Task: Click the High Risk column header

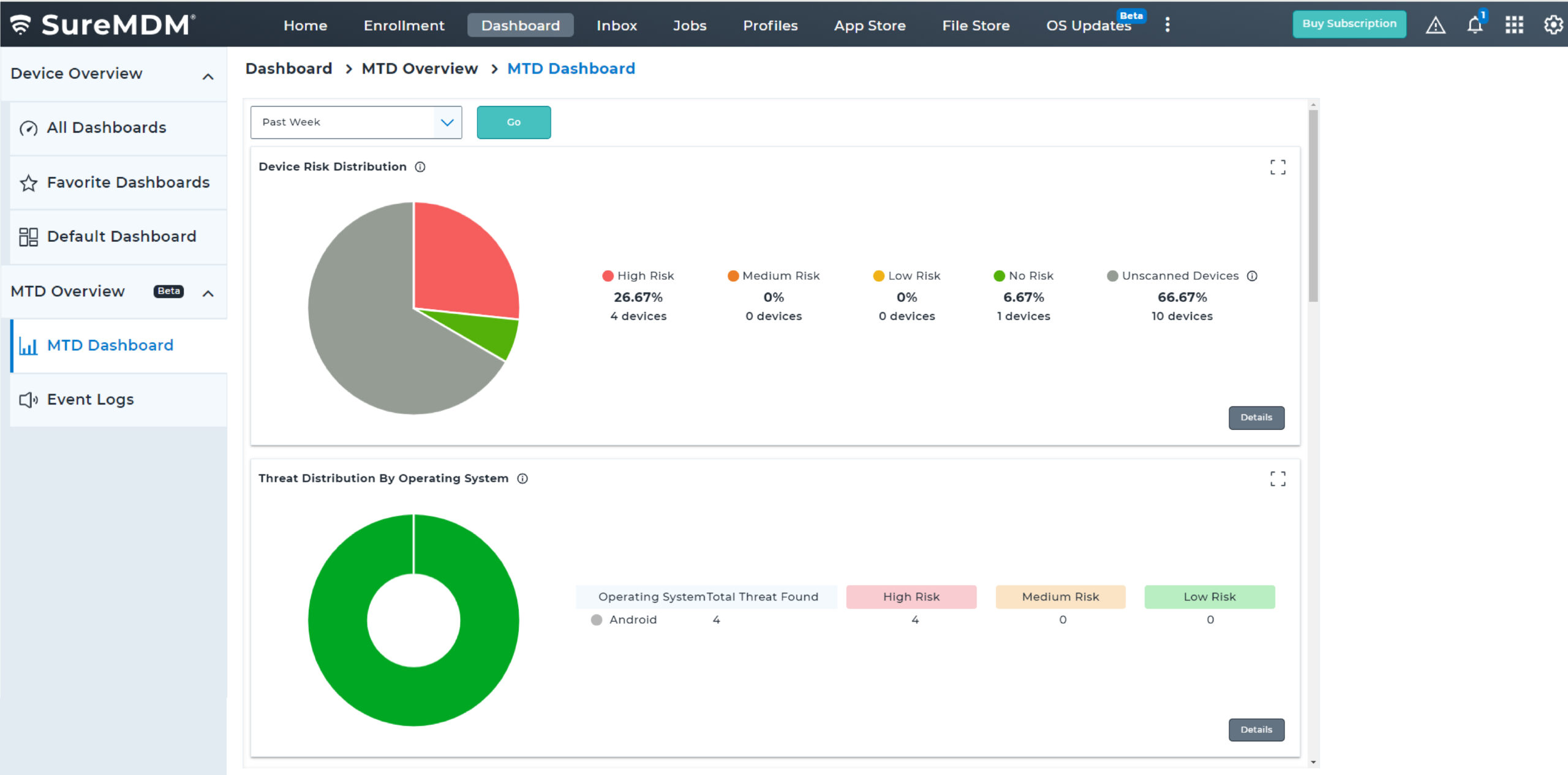Action: pyautogui.click(x=911, y=597)
